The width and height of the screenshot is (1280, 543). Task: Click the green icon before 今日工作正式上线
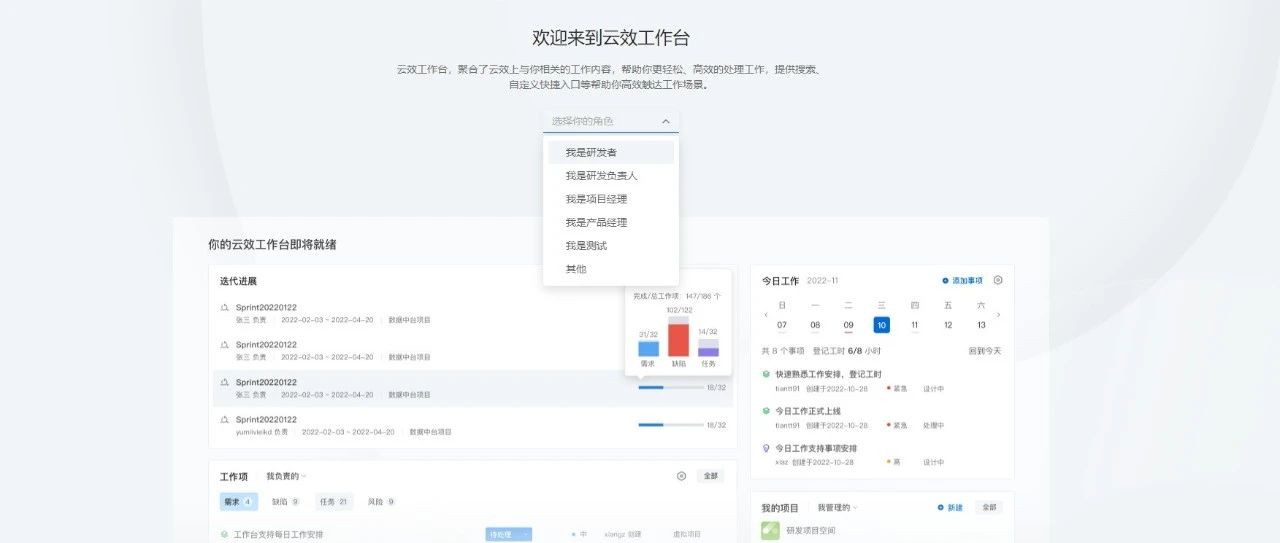(766, 411)
